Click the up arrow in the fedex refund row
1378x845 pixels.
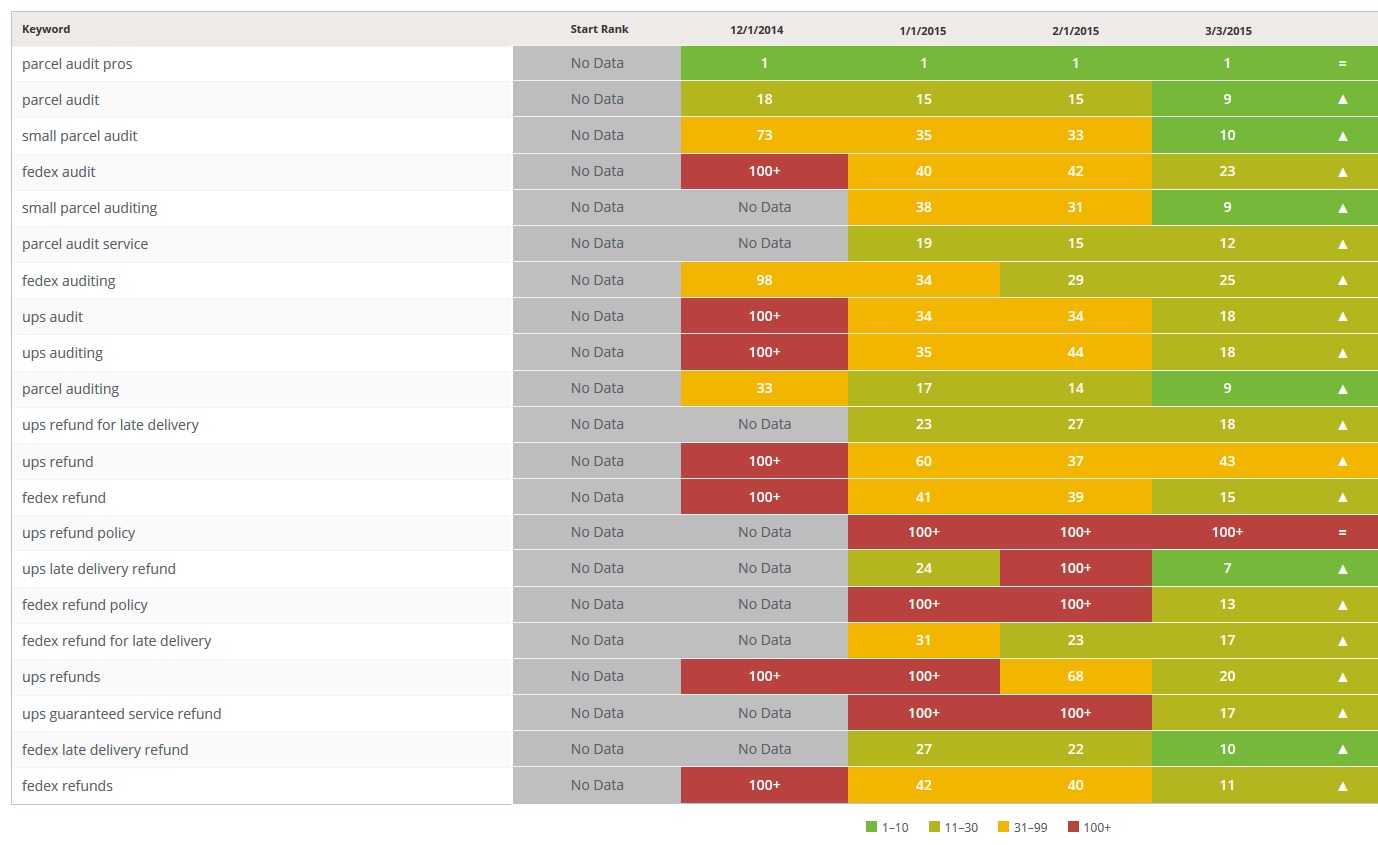click(1342, 497)
